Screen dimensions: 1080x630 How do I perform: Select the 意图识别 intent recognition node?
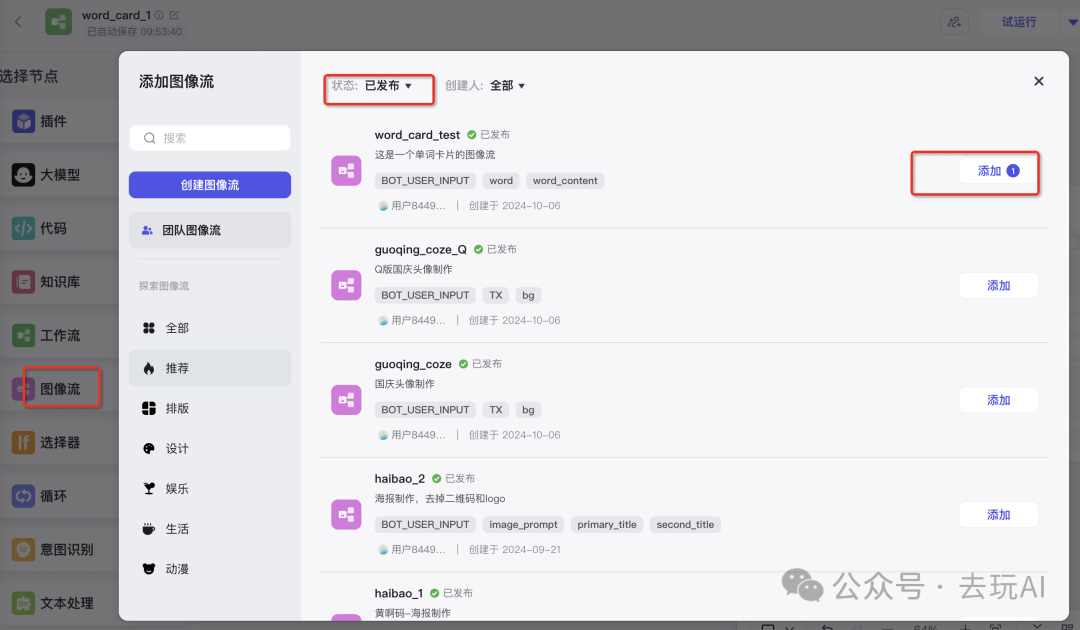59,549
